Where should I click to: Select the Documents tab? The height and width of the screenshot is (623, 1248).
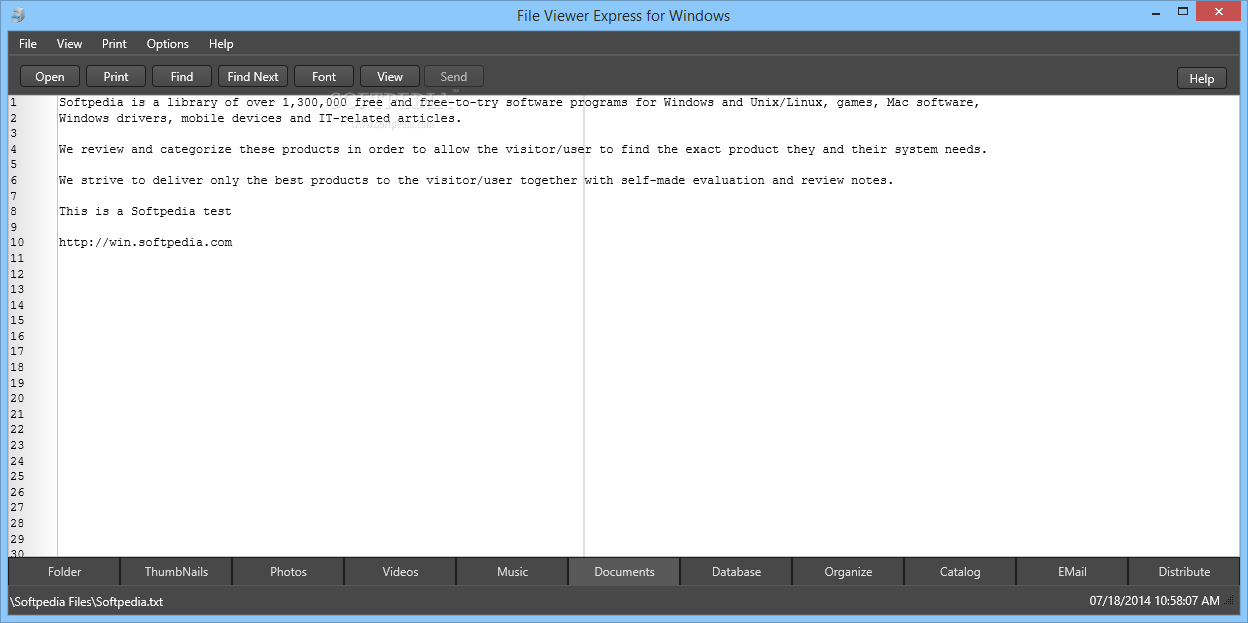point(625,572)
